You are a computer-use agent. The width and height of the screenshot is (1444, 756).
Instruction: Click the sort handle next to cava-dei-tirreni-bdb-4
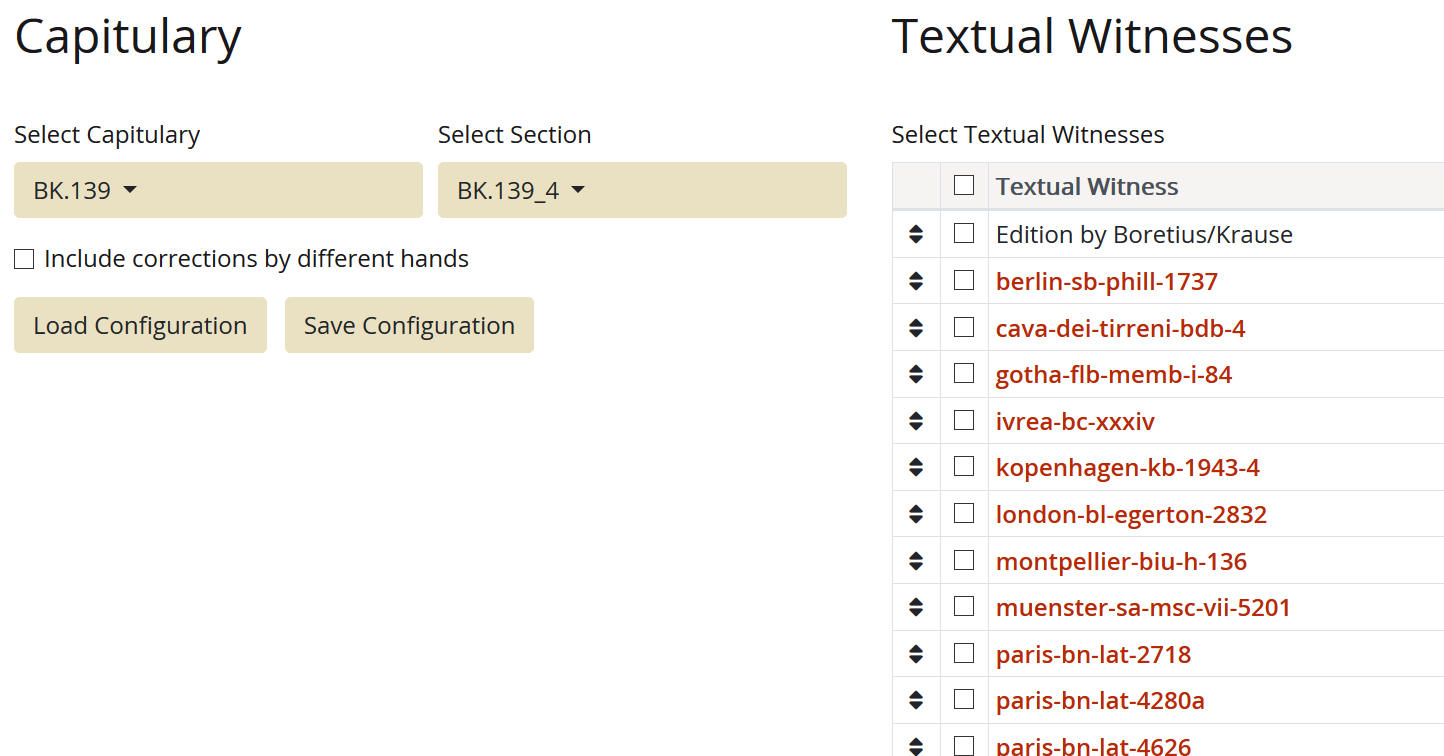916,328
